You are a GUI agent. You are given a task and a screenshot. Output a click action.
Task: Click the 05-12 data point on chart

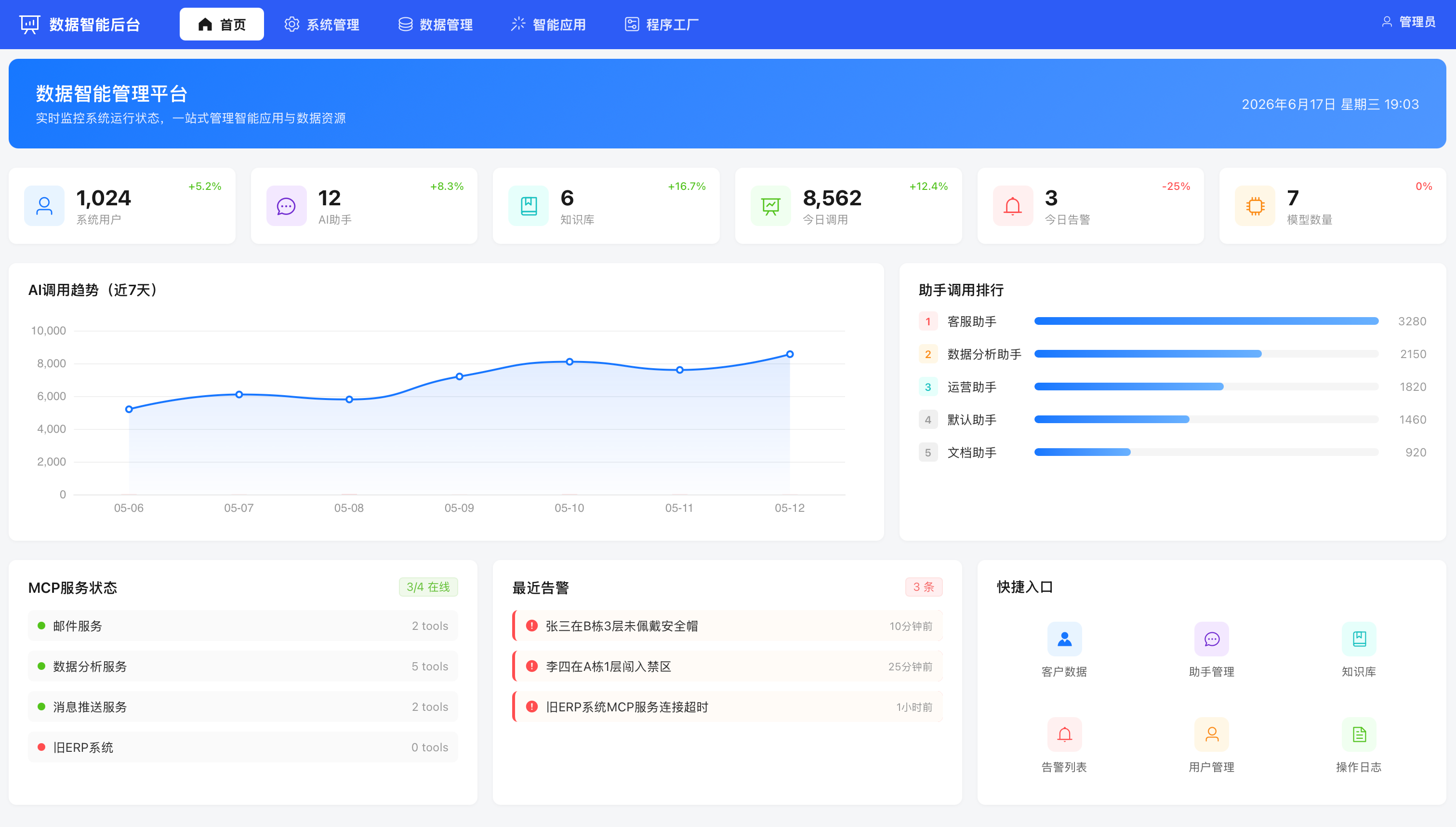(790, 354)
